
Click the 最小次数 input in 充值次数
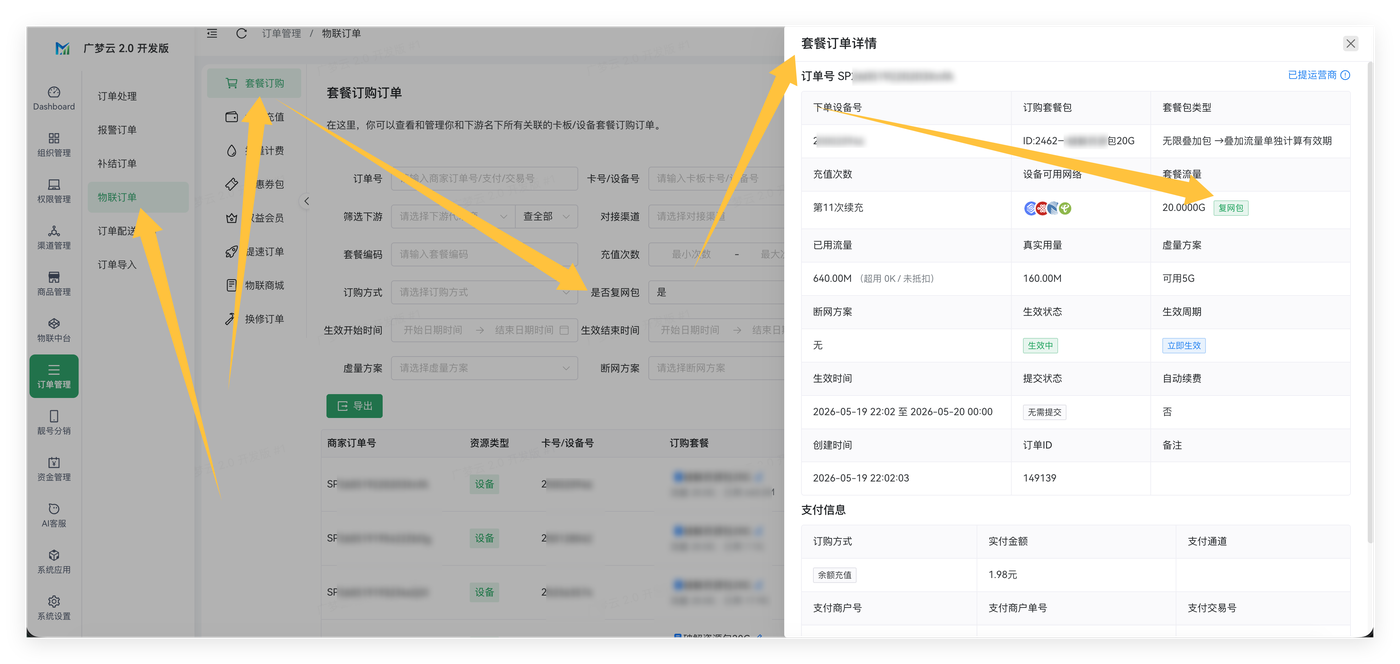click(x=692, y=254)
